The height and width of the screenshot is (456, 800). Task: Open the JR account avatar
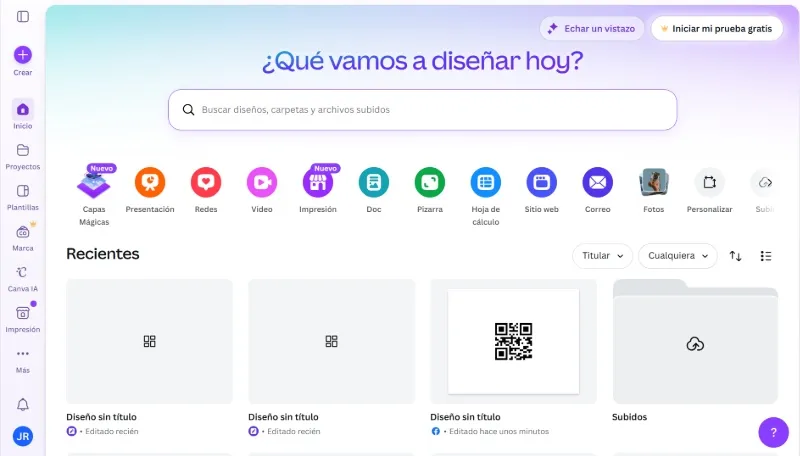pos(23,436)
